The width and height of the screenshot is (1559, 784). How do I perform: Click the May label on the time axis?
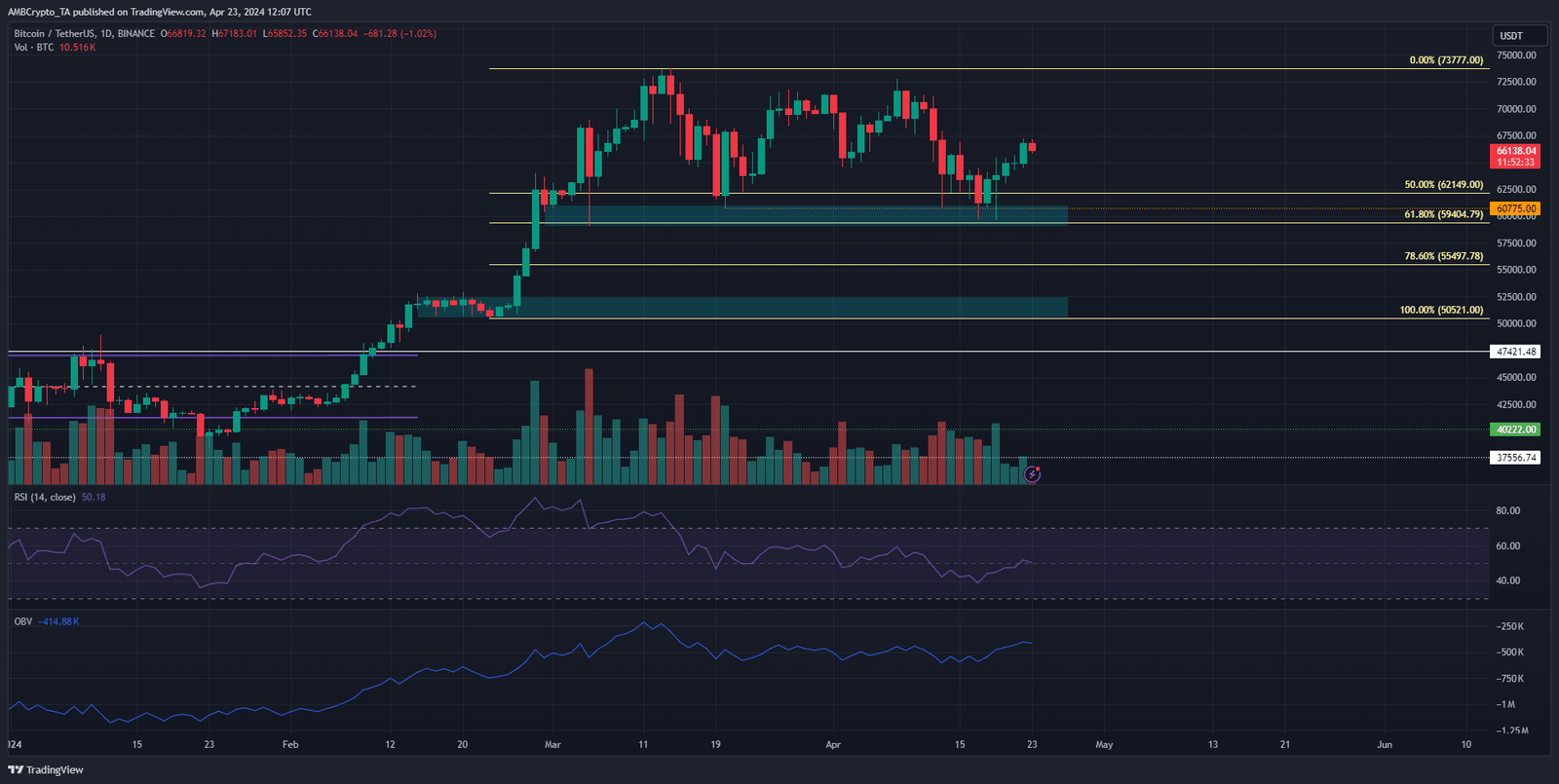pos(1104,745)
